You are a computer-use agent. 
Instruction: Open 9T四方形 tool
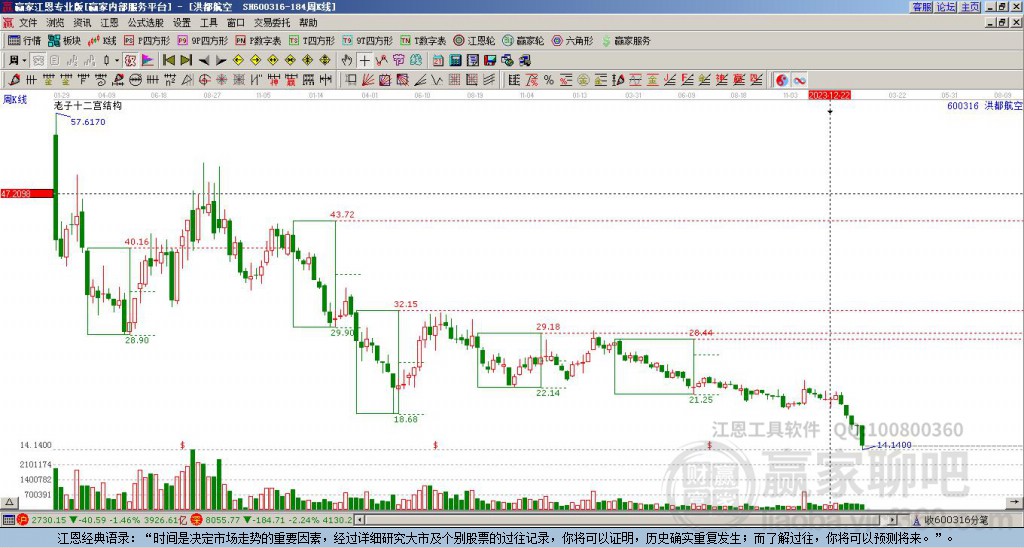click(x=368, y=40)
